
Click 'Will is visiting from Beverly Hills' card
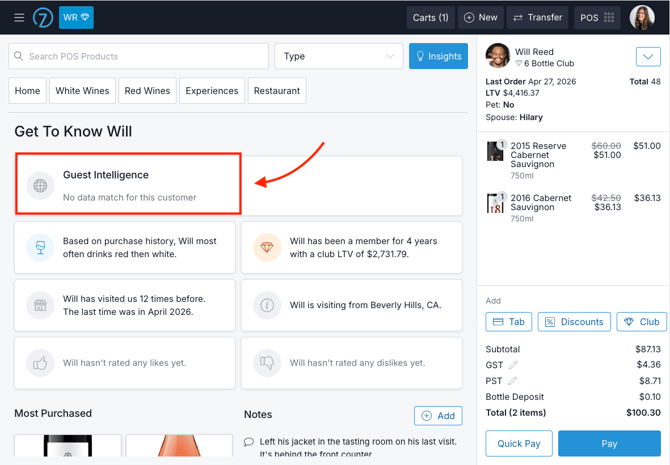coord(352,305)
